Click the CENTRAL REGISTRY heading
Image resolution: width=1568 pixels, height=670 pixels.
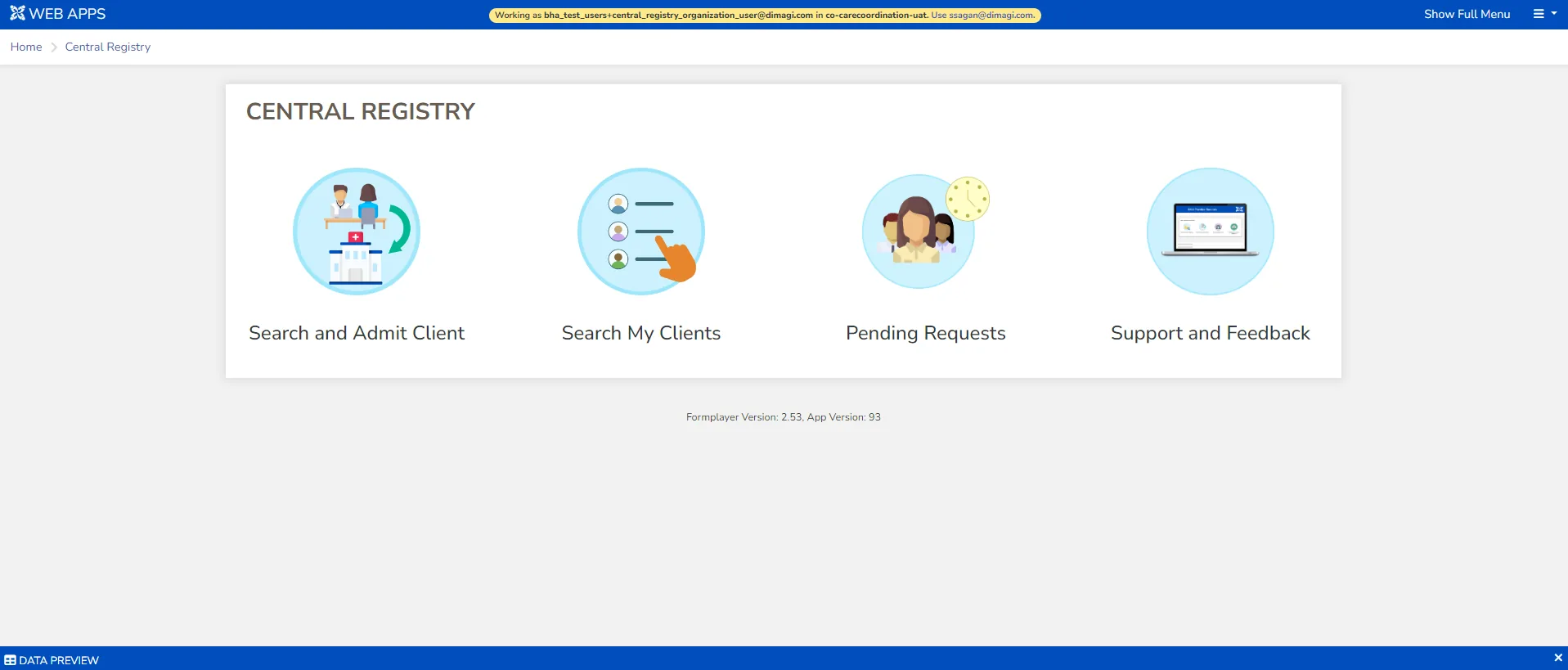tap(361, 111)
